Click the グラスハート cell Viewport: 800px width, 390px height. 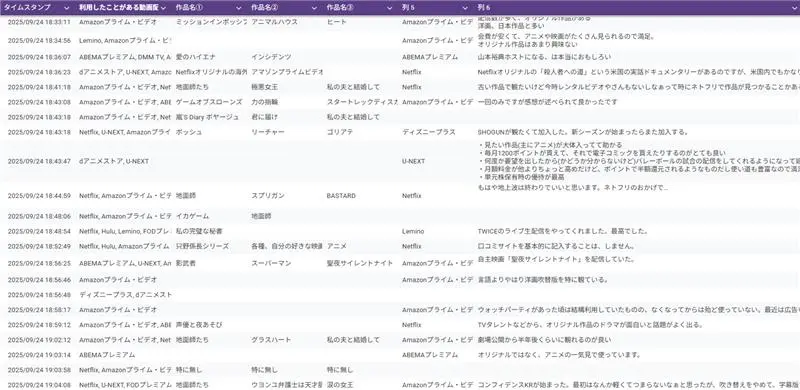pyautogui.click(x=271, y=340)
